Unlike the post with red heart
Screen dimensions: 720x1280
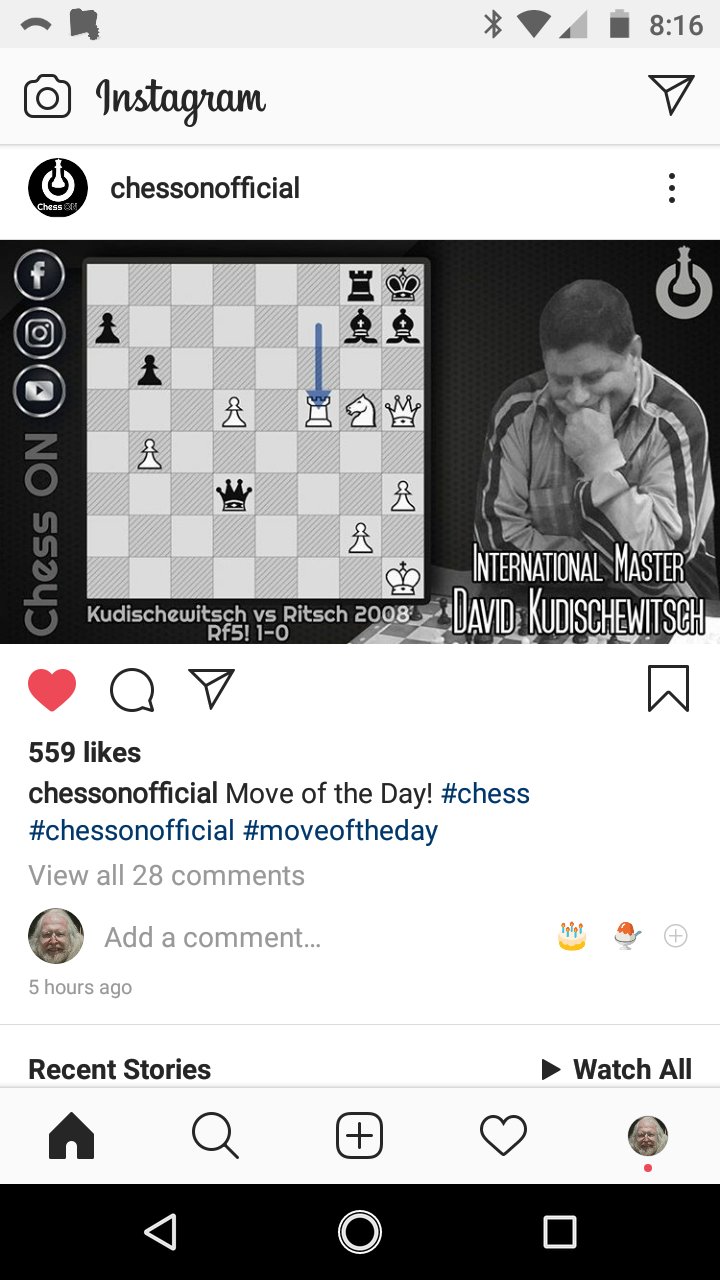point(52,689)
